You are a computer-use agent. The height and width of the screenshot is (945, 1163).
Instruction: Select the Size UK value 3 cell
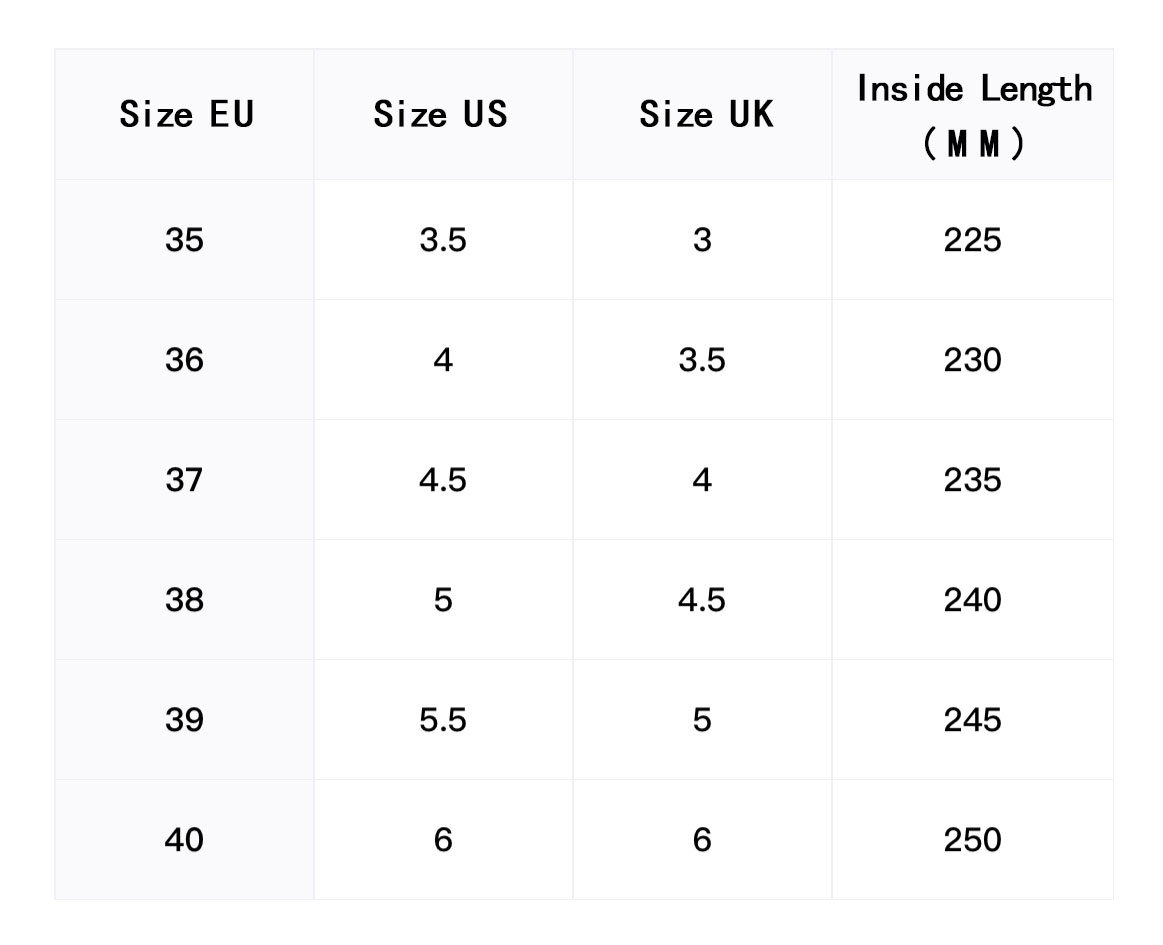point(702,241)
